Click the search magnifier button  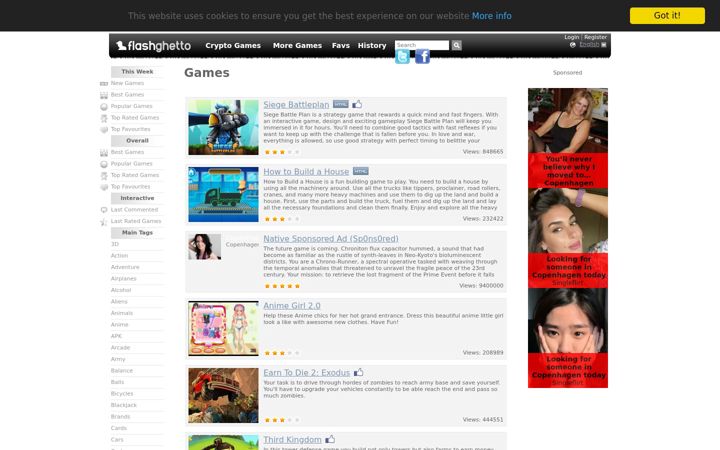(x=456, y=45)
